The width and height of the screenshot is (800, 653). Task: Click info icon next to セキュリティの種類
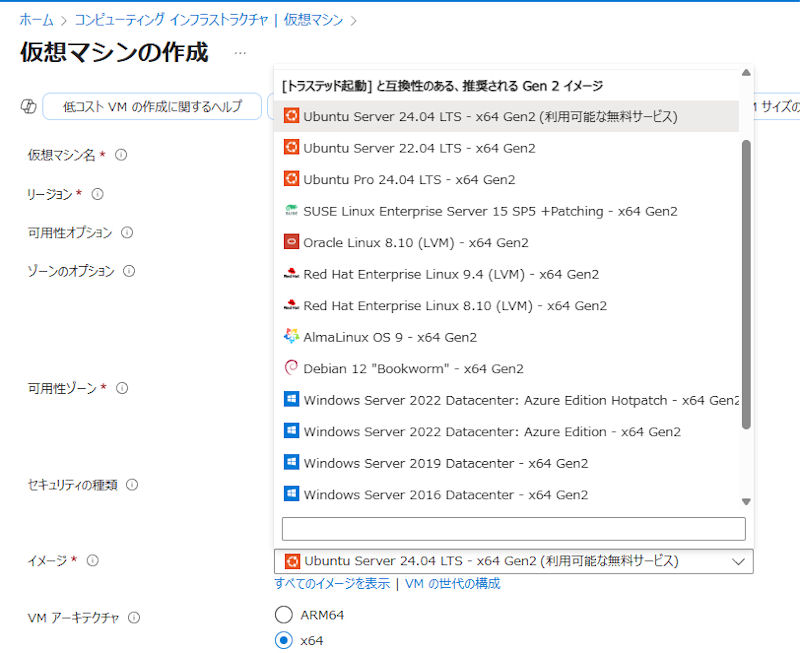coord(132,485)
